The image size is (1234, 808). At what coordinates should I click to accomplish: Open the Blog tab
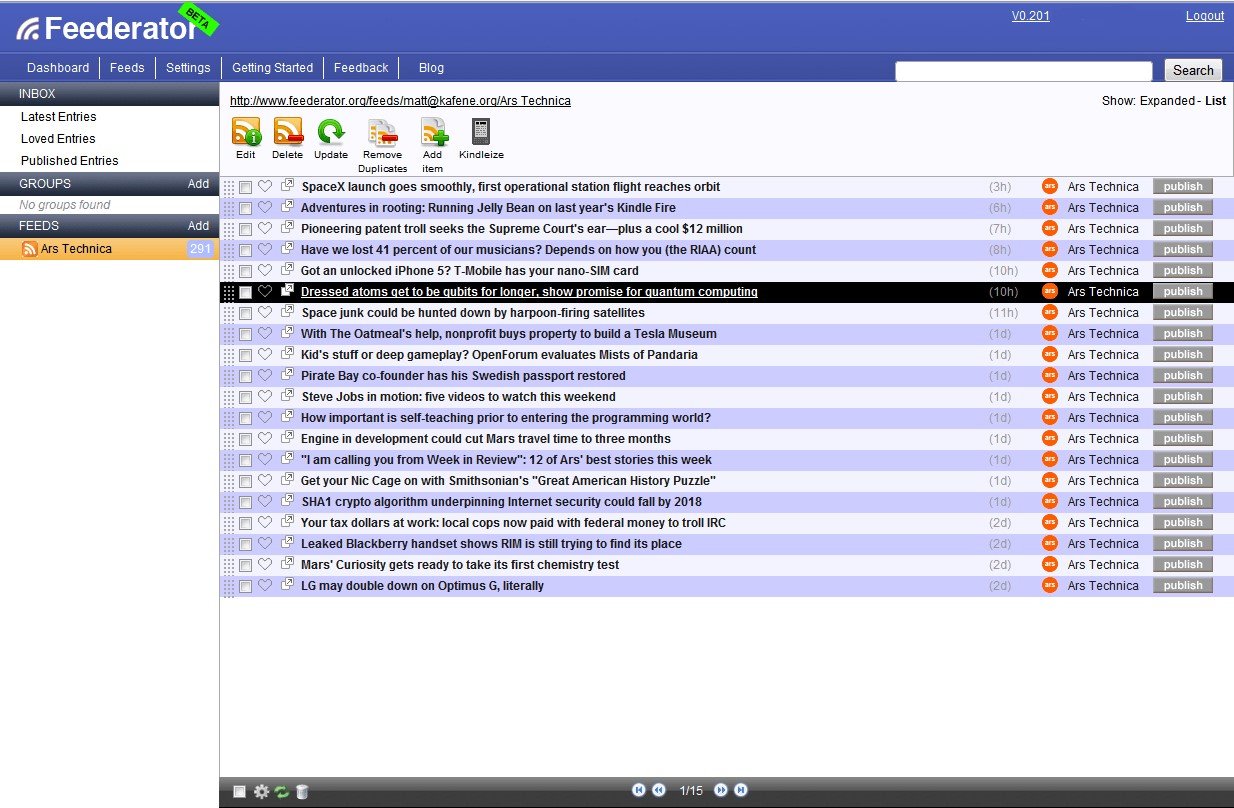(x=431, y=68)
